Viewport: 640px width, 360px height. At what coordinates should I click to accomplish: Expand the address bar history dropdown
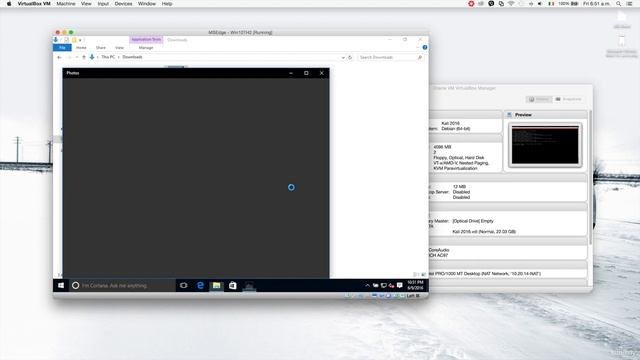(x=343, y=58)
